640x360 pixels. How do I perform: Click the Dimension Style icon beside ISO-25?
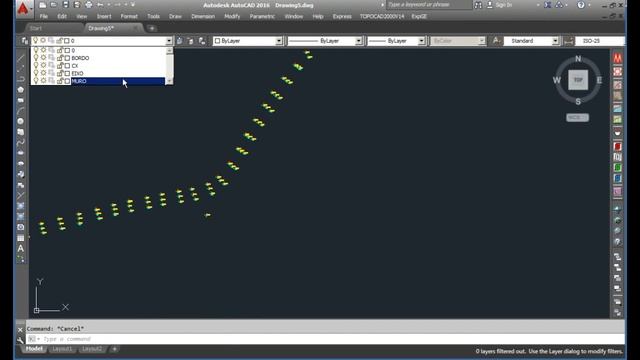pyautogui.click(x=568, y=41)
